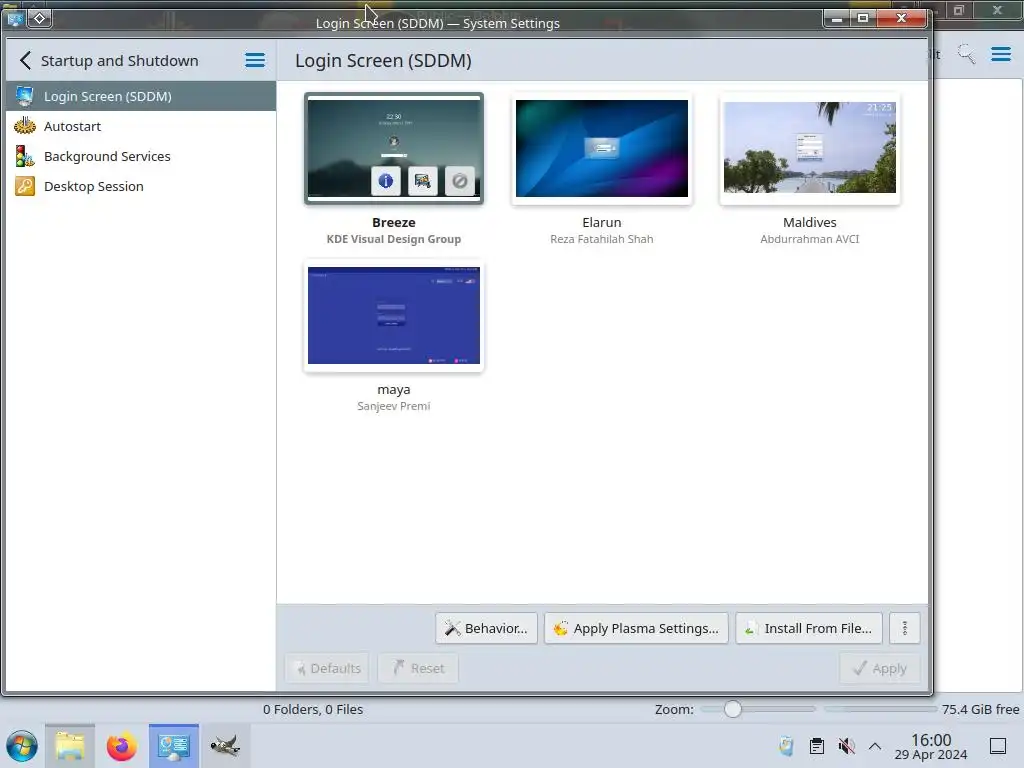The height and width of the screenshot is (768, 1024).
Task: Click the 'Reza Fatahilah Shah' author label
Action: pos(601,239)
